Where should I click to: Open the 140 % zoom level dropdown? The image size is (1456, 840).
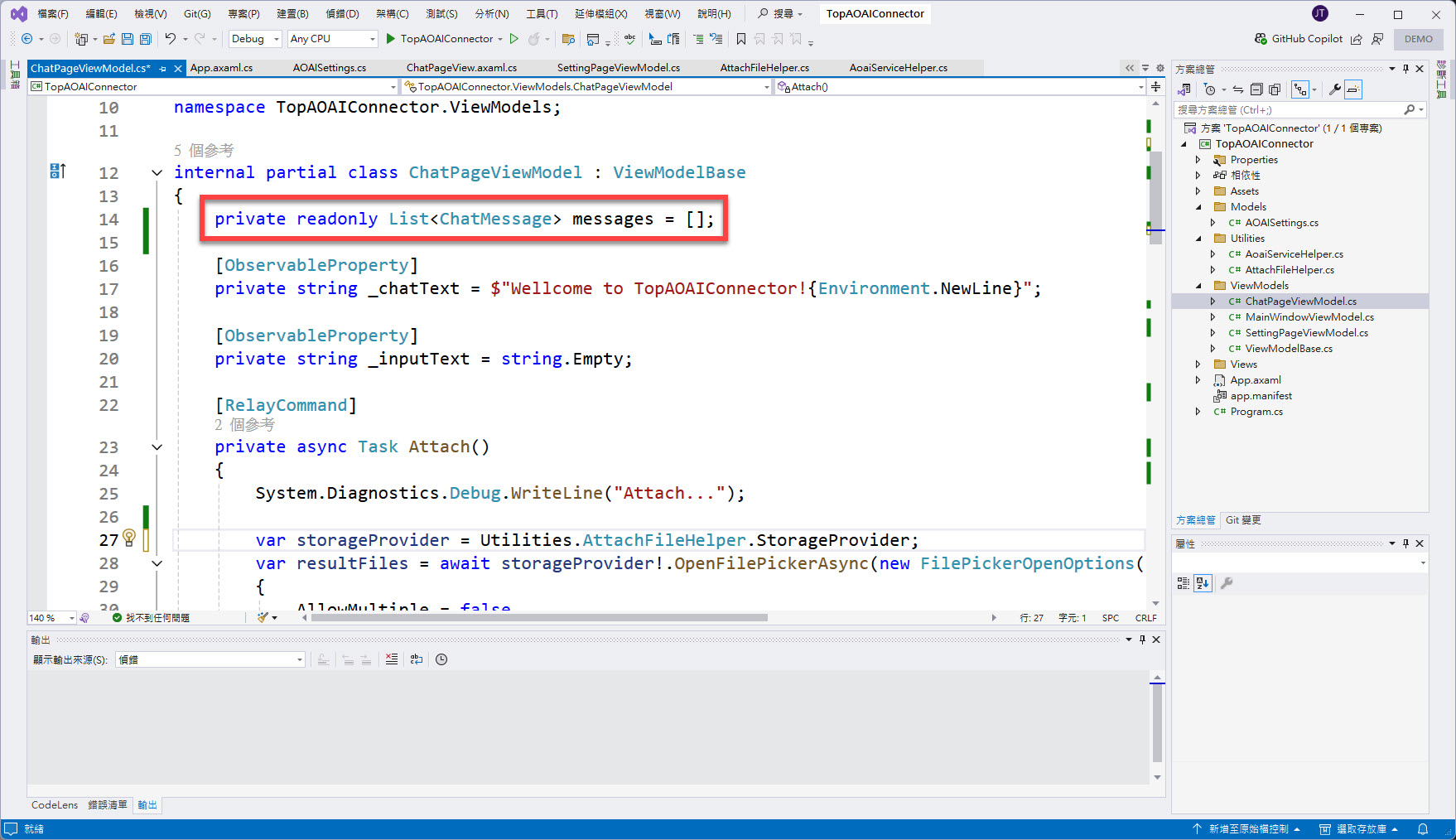point(52,618)
